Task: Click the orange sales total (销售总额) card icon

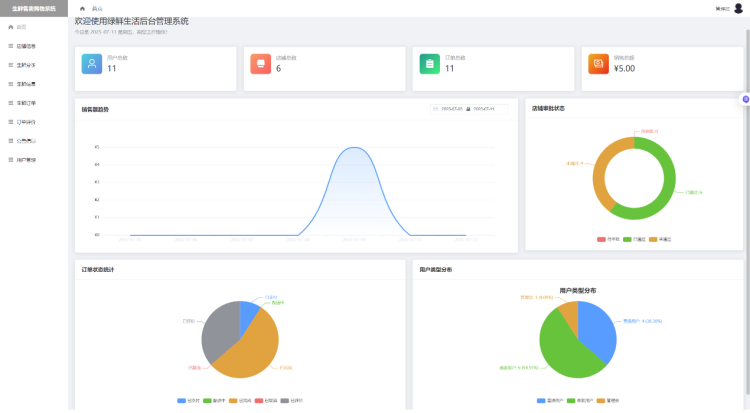Action: (x=599, y=64)
